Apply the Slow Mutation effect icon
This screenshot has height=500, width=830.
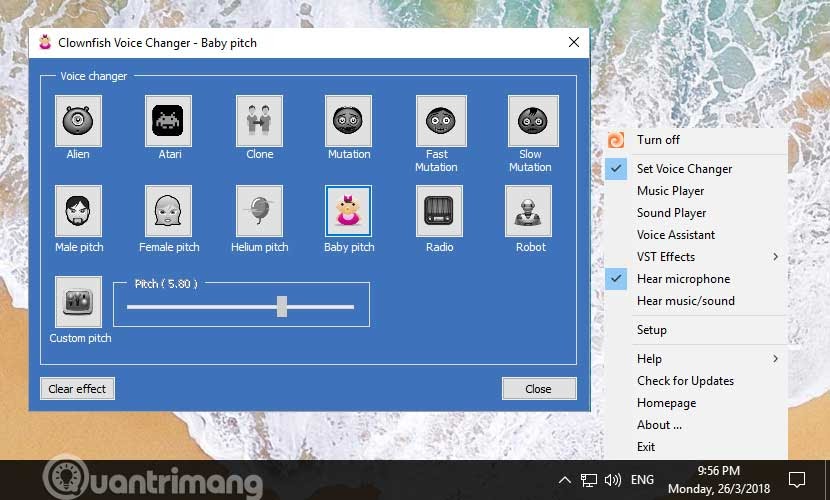coord(533,121)
